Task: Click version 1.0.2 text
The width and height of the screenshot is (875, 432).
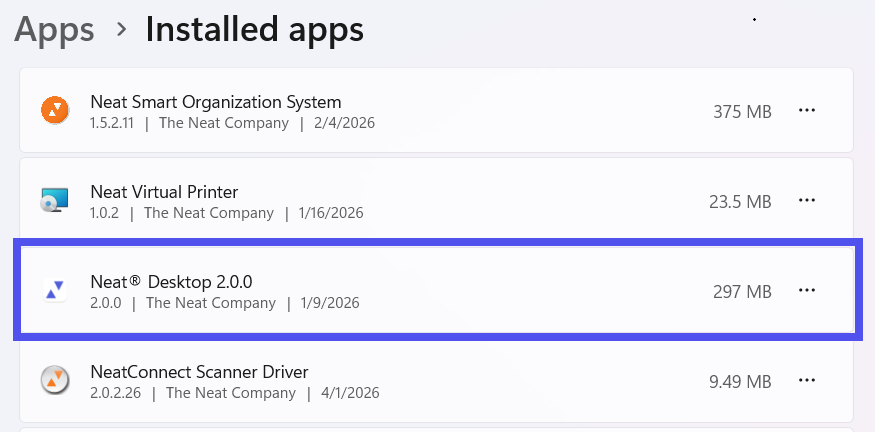Action: (x=104, y=213)
